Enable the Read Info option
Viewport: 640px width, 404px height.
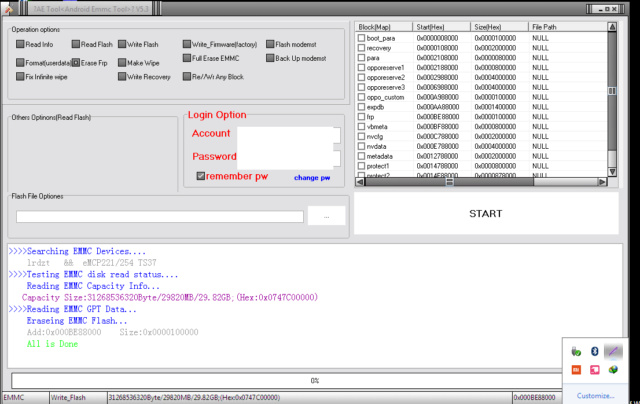(x=21, y=45)
